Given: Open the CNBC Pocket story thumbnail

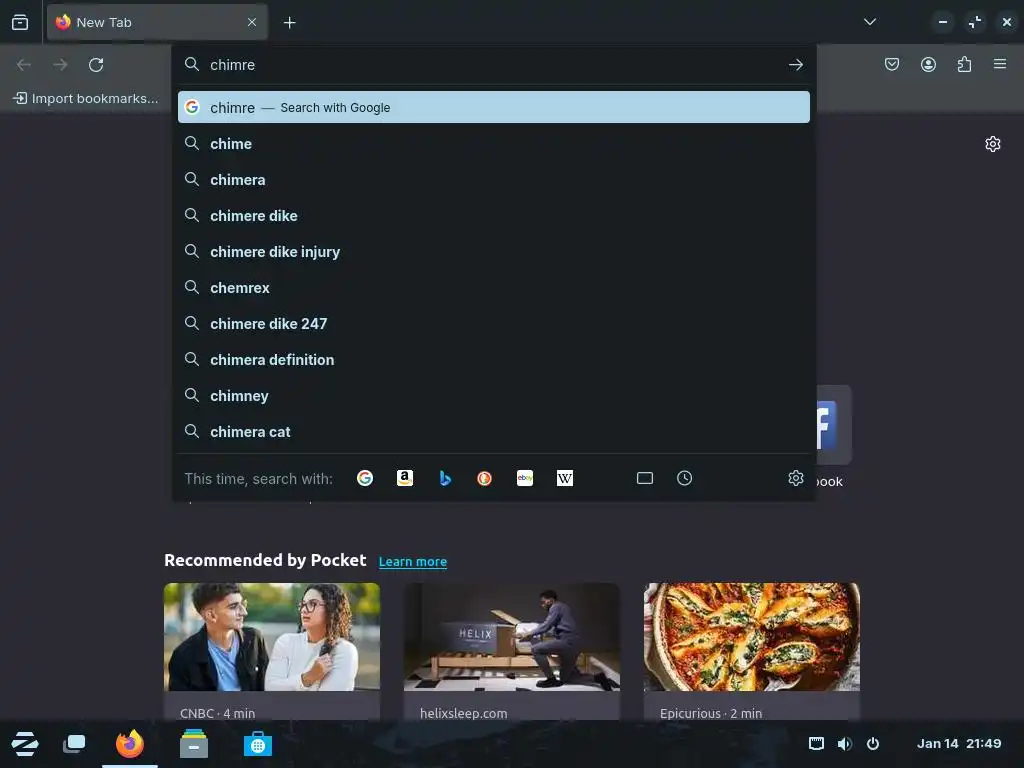Looking at the screenshot, I should (272, 637).
